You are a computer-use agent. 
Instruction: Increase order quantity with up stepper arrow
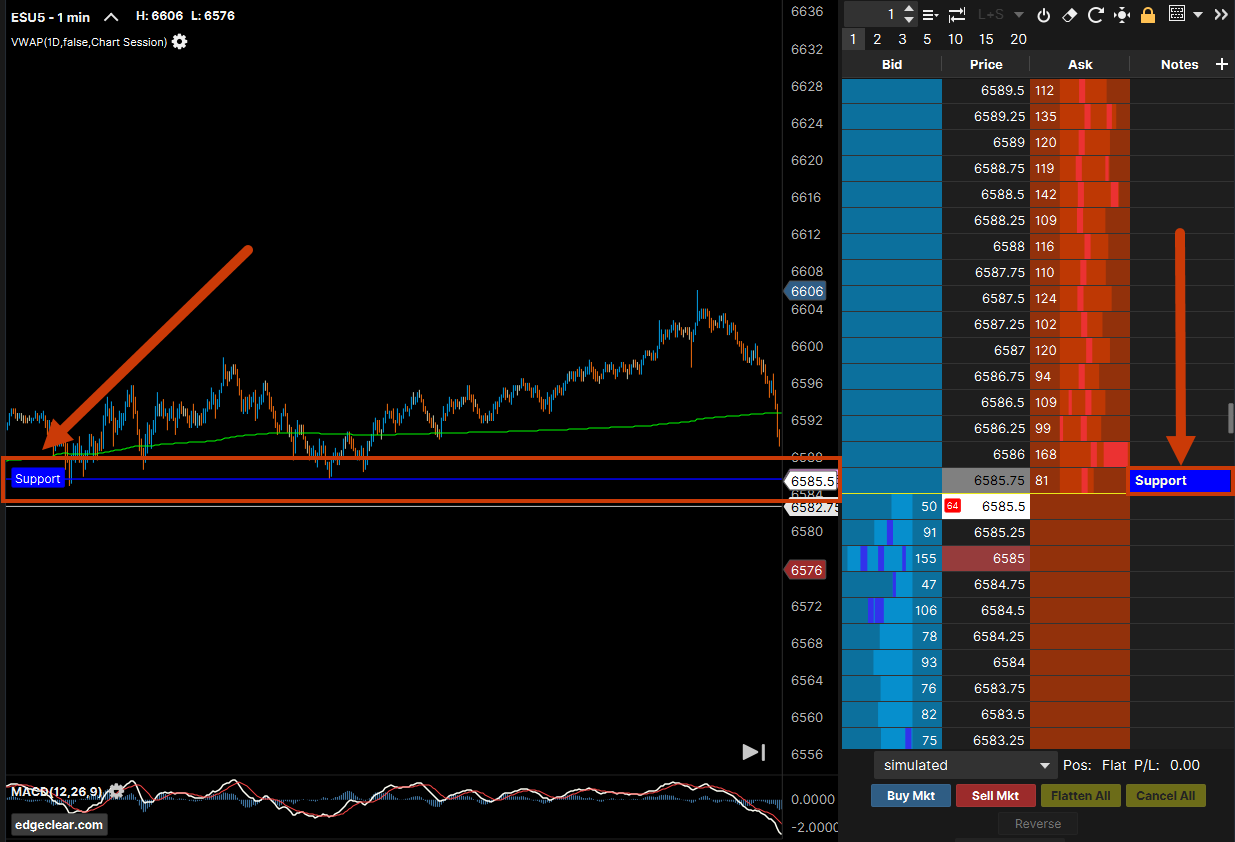click(x=908, y=9)
